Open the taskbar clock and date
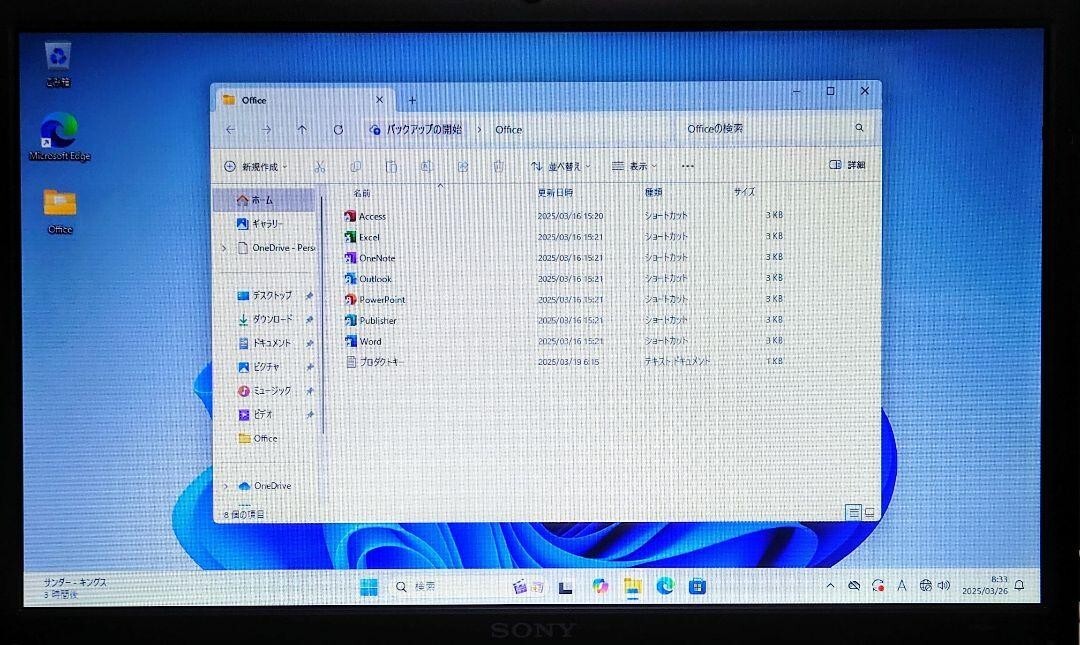The height and width of the screenshot is (645, 1080). click(984, 585)
